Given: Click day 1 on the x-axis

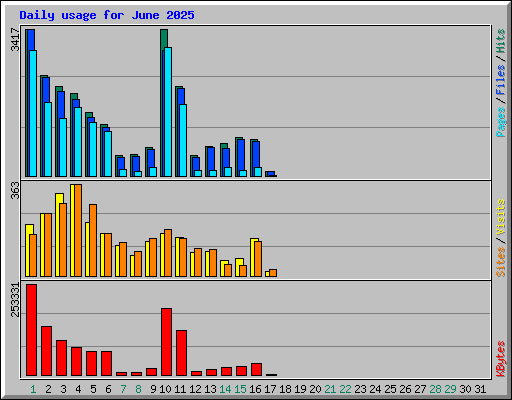Looking at the screenshot, I should [x=33, y=389].
